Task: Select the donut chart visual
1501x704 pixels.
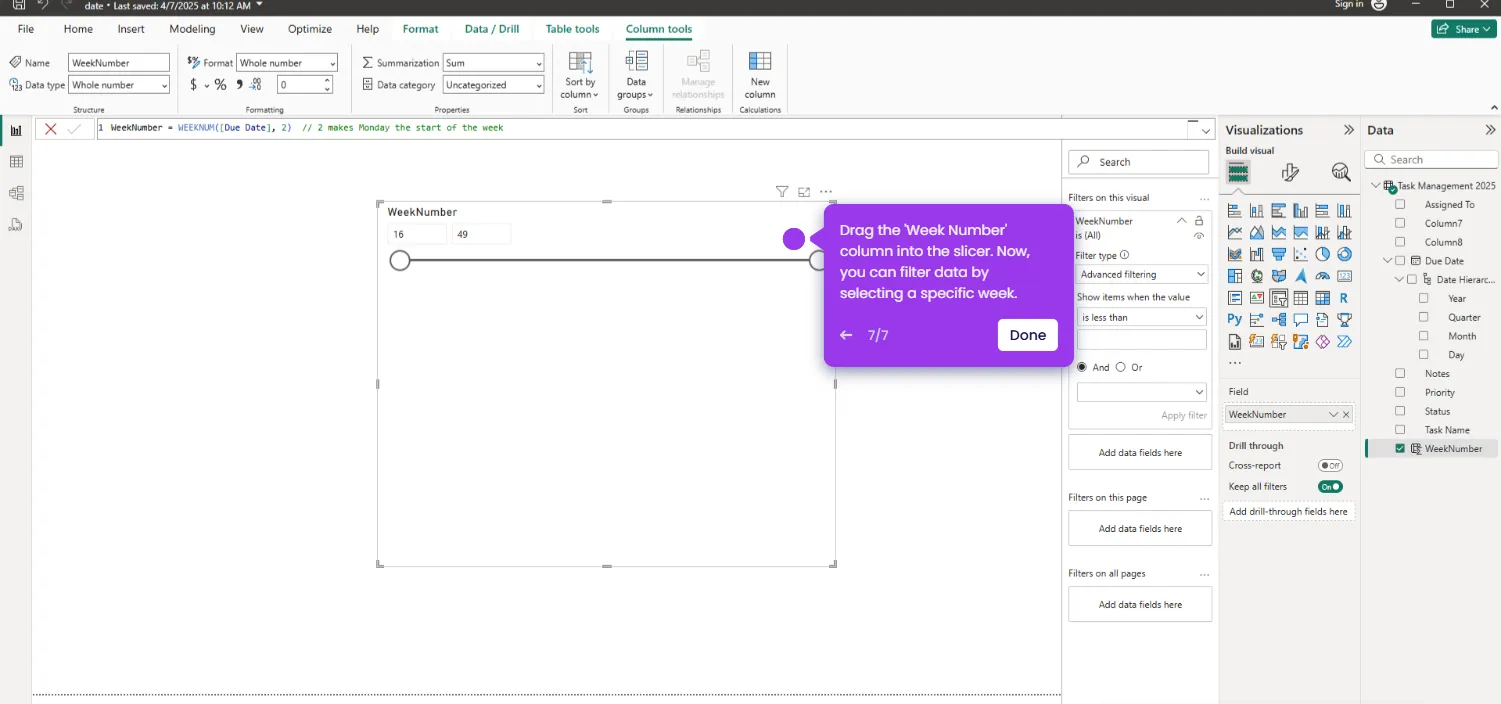Action: point(1344,254)
